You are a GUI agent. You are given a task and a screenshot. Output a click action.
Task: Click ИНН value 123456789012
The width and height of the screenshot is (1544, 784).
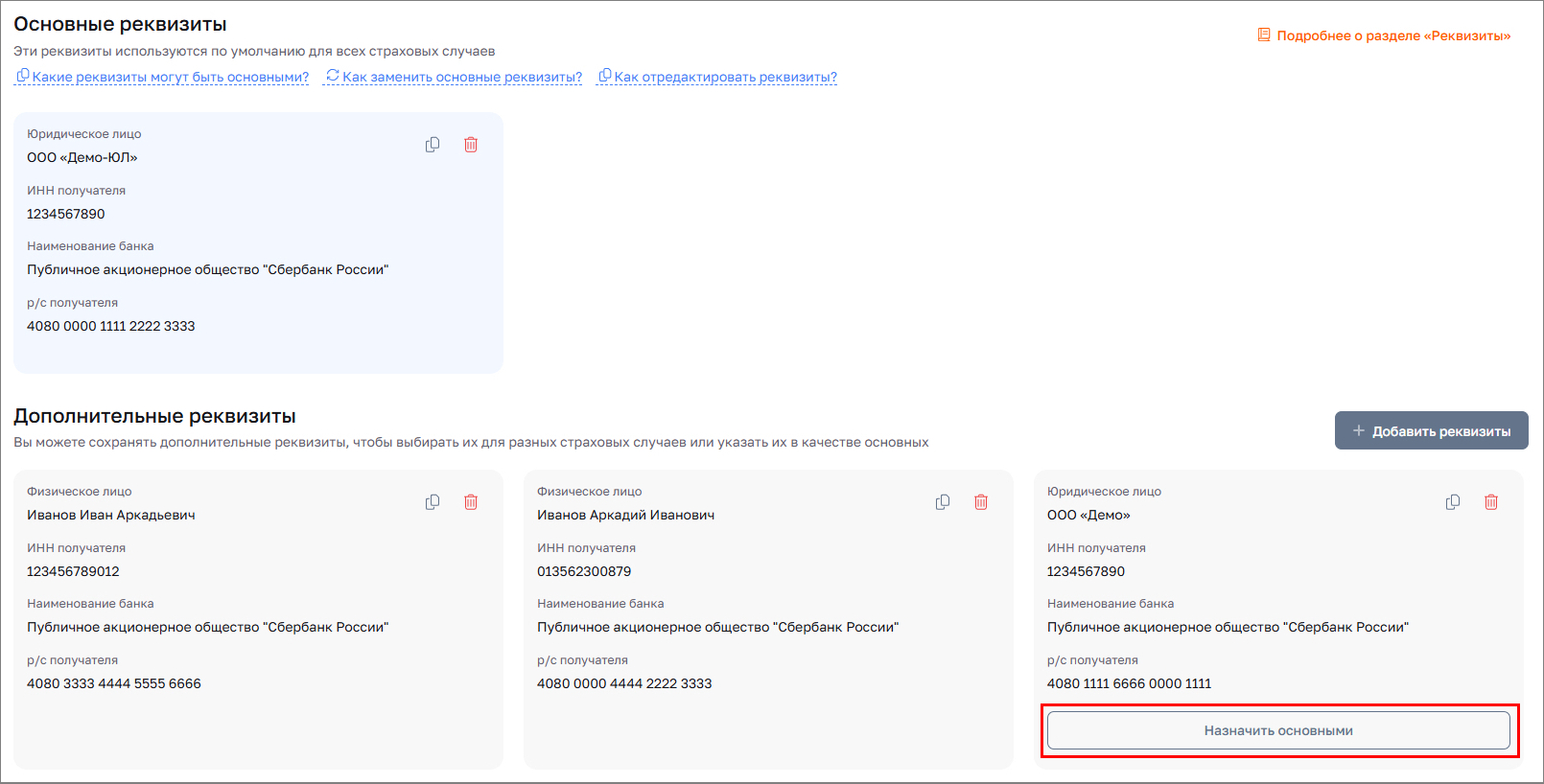point(73,571)
